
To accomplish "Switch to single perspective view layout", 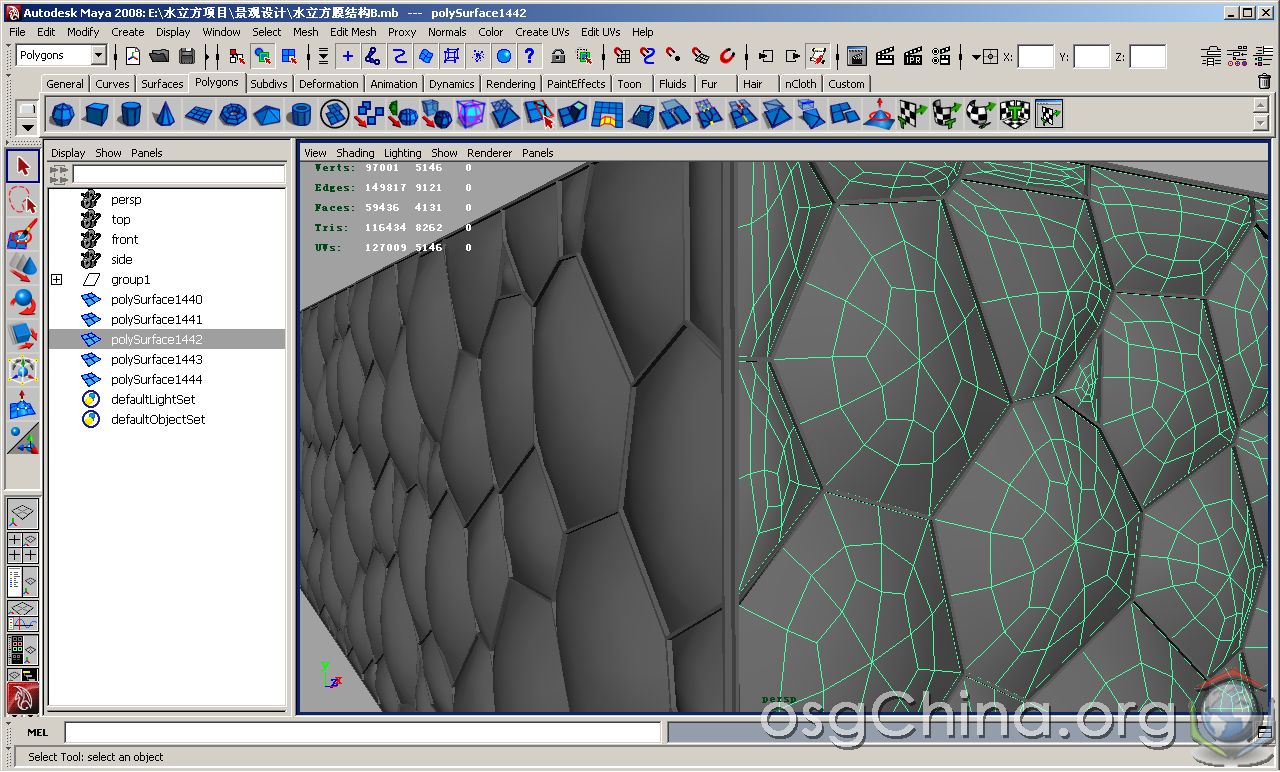I will point(23,515).
